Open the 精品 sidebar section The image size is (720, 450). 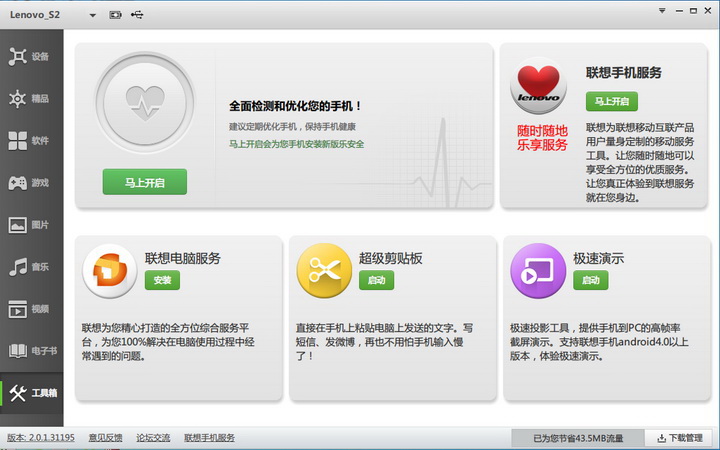point(31,98)
